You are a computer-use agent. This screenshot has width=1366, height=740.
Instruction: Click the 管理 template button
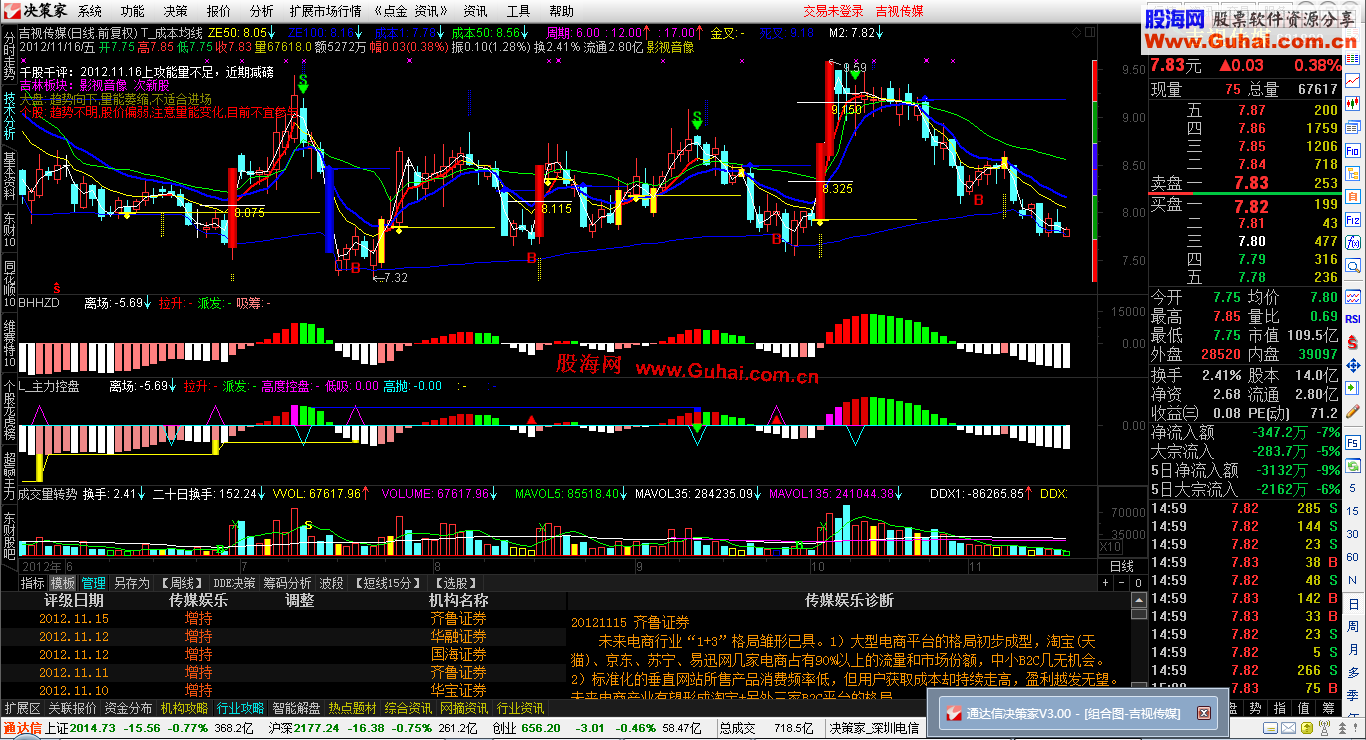(x=94, y=582)
